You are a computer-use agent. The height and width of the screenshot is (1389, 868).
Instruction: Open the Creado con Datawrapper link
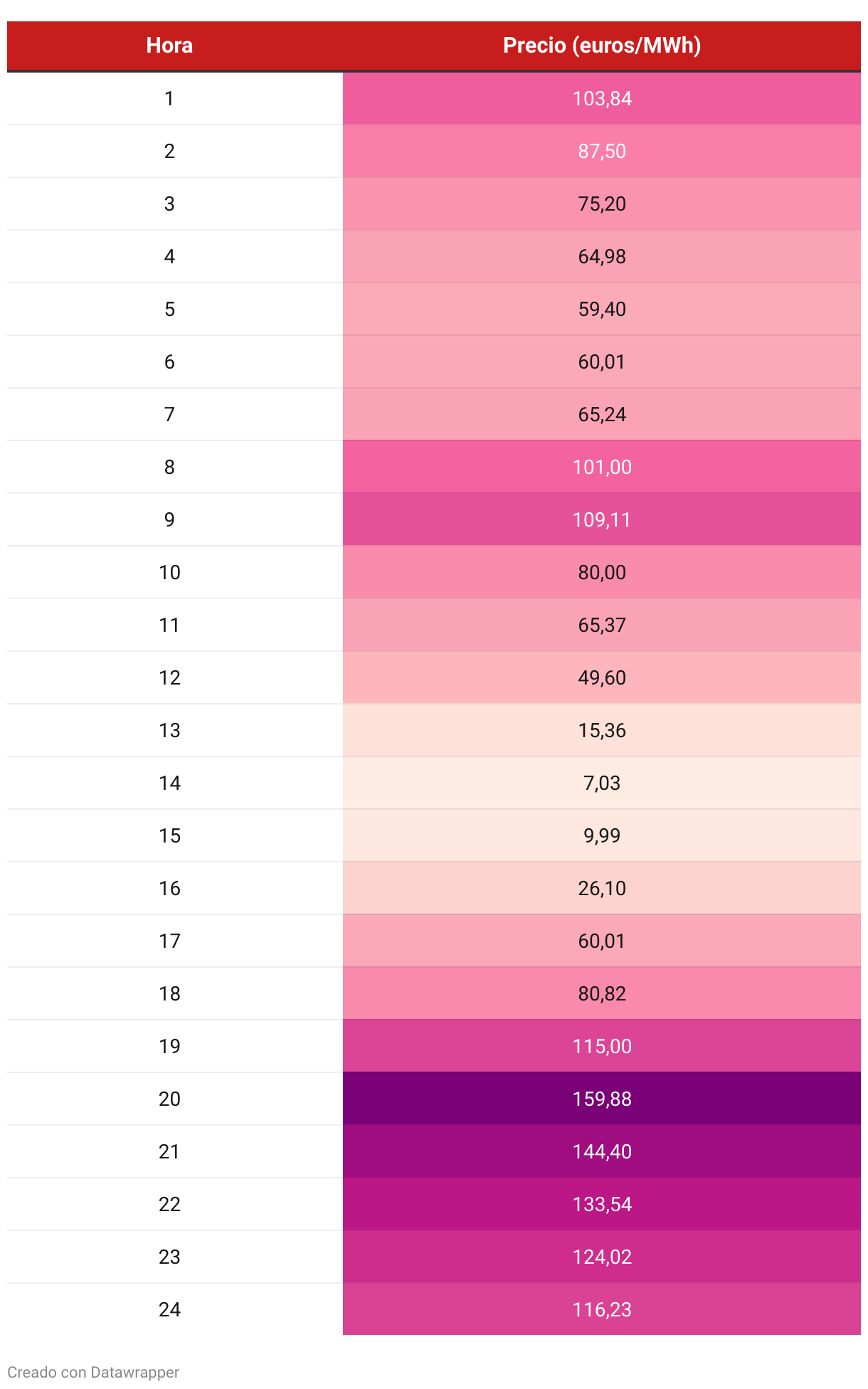93,1372
